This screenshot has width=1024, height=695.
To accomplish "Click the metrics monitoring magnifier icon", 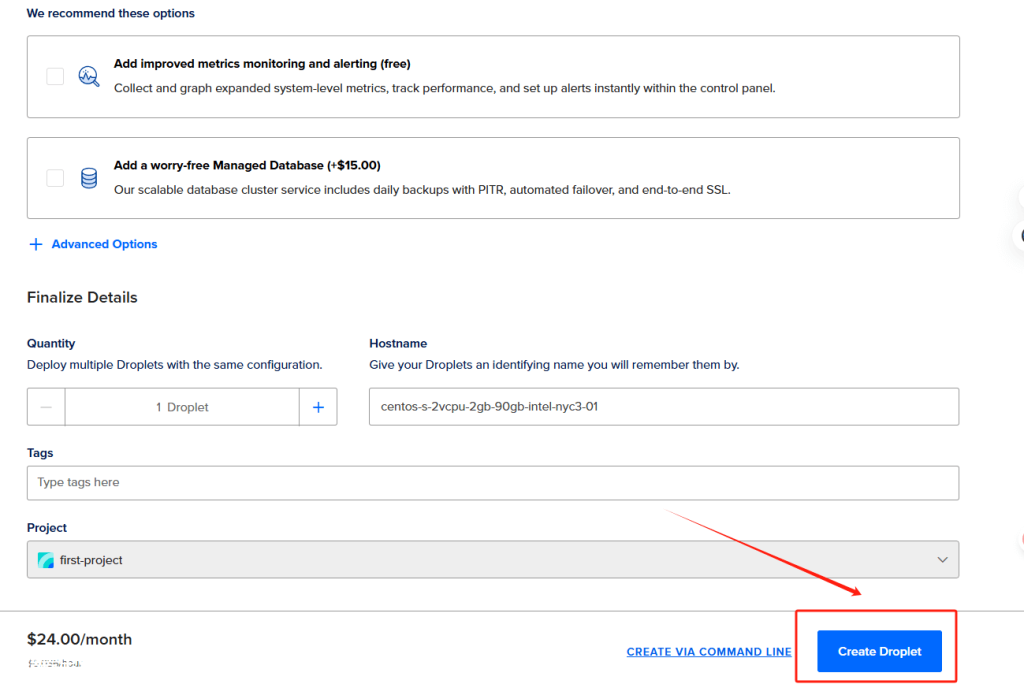I will coord(89,76).
